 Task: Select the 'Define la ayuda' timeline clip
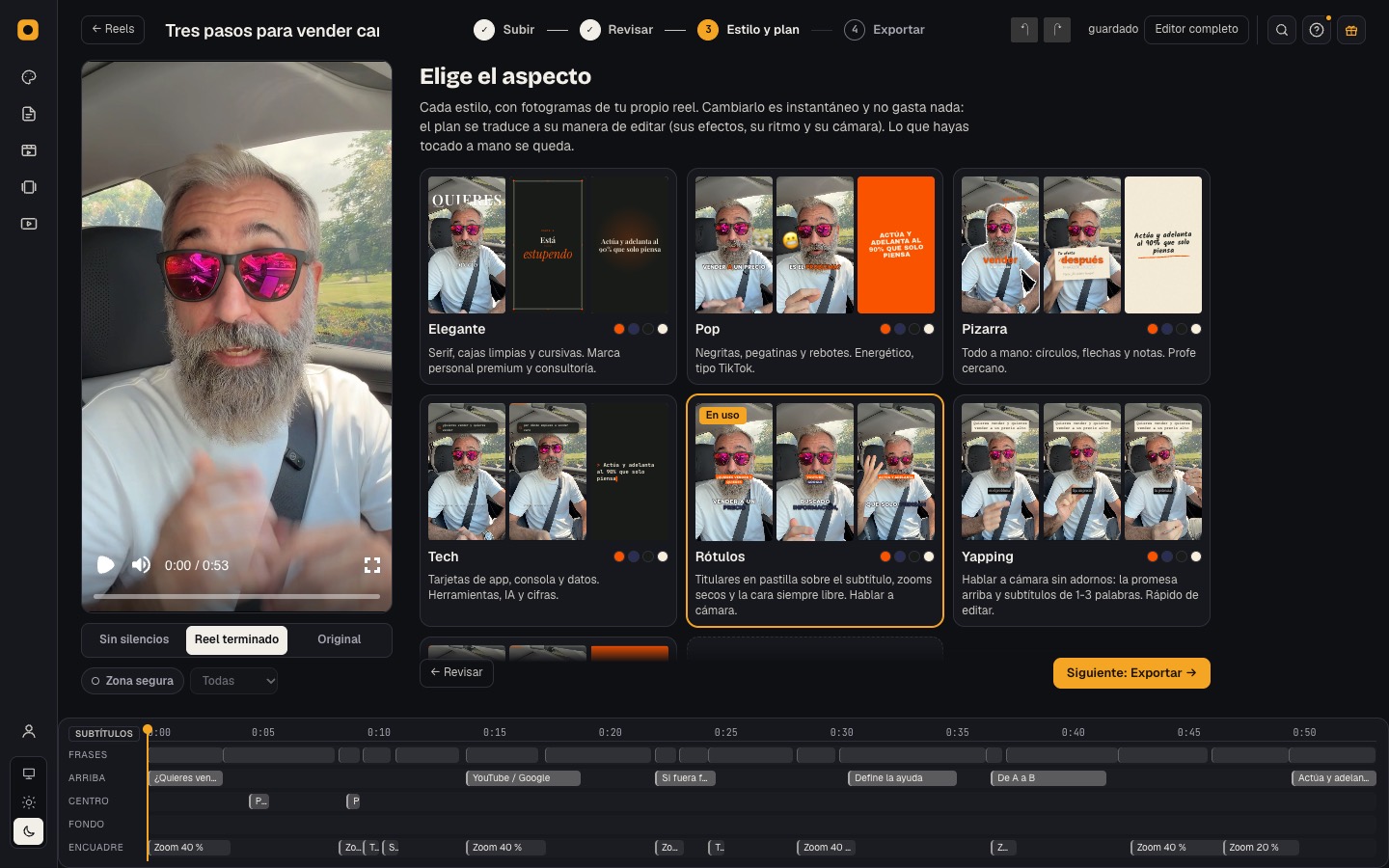[902, 778]
